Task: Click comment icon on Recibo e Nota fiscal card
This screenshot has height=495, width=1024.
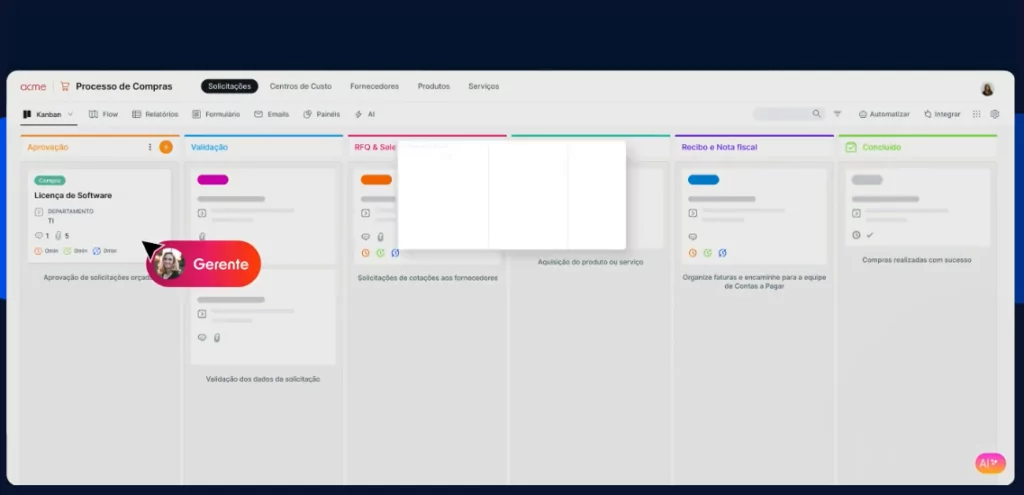Action: 693,236
